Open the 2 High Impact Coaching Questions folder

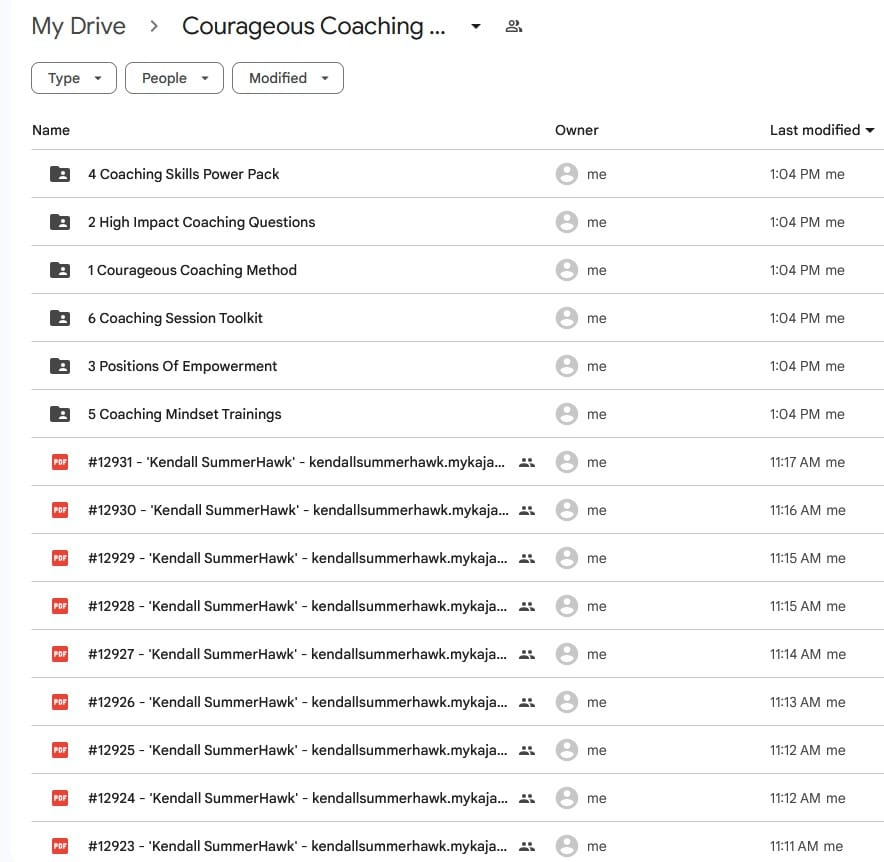pos(201,222)
